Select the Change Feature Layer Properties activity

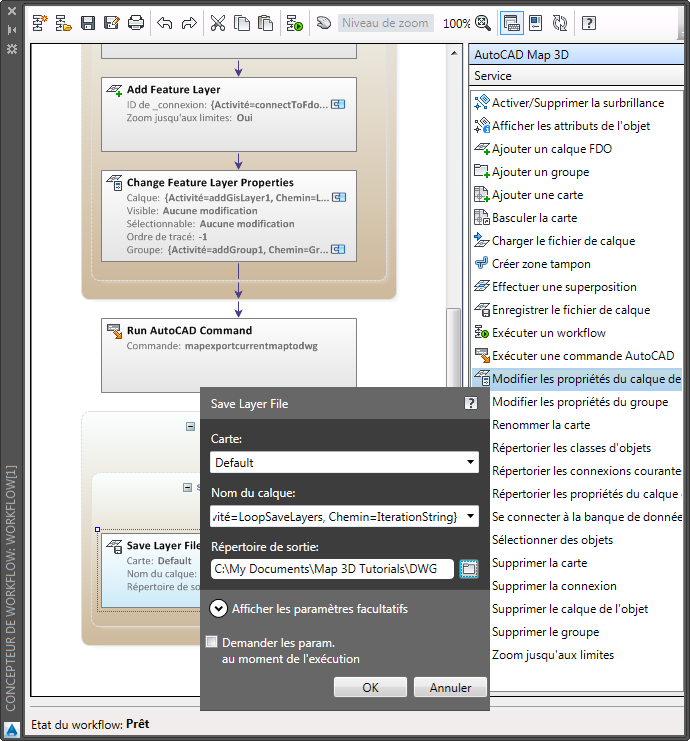tap(229, 216)
